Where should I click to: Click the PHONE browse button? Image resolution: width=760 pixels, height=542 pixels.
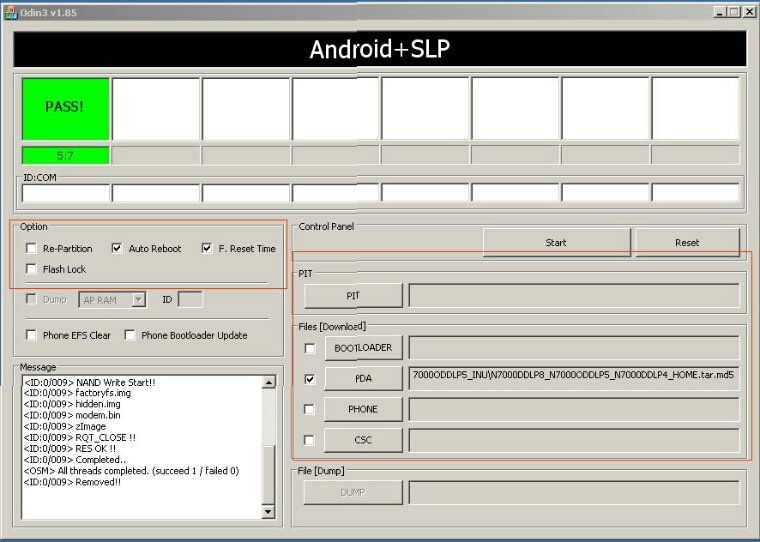coord(364,409)
